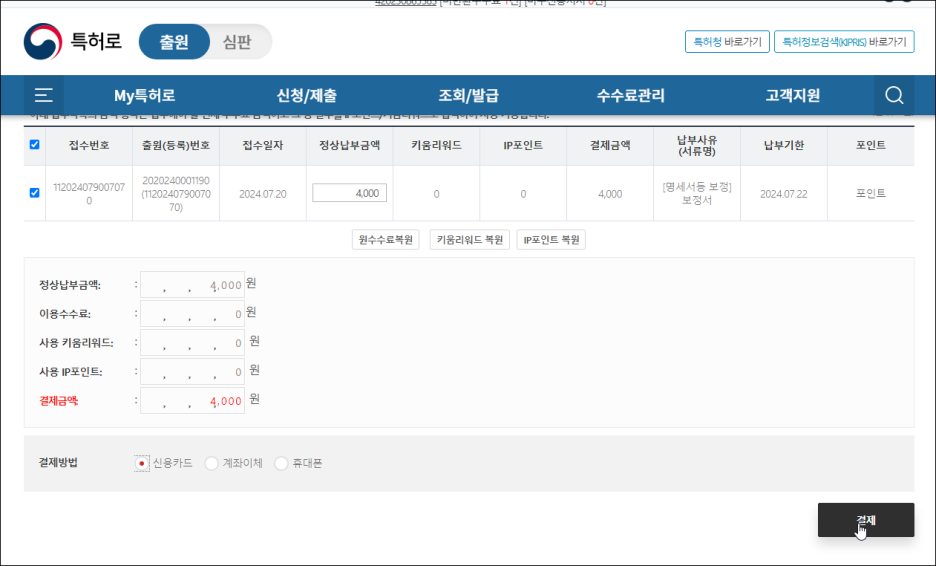The width and height of the screenshot is (936, 566).
Task: Select 휴대폰 payment radio button
Action: click(x=281, y=463)
